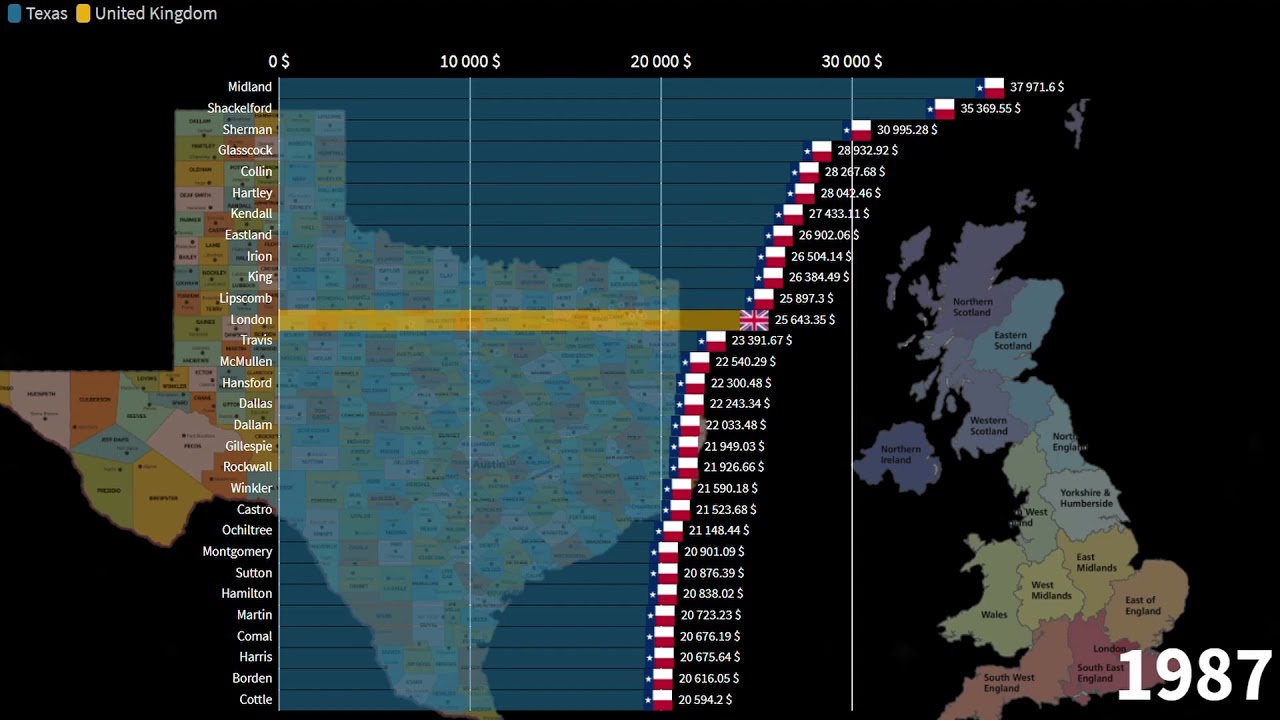
Task: Click Travis value 23 391.67 $
Action: pyautogui.click(x=762, y=341)
